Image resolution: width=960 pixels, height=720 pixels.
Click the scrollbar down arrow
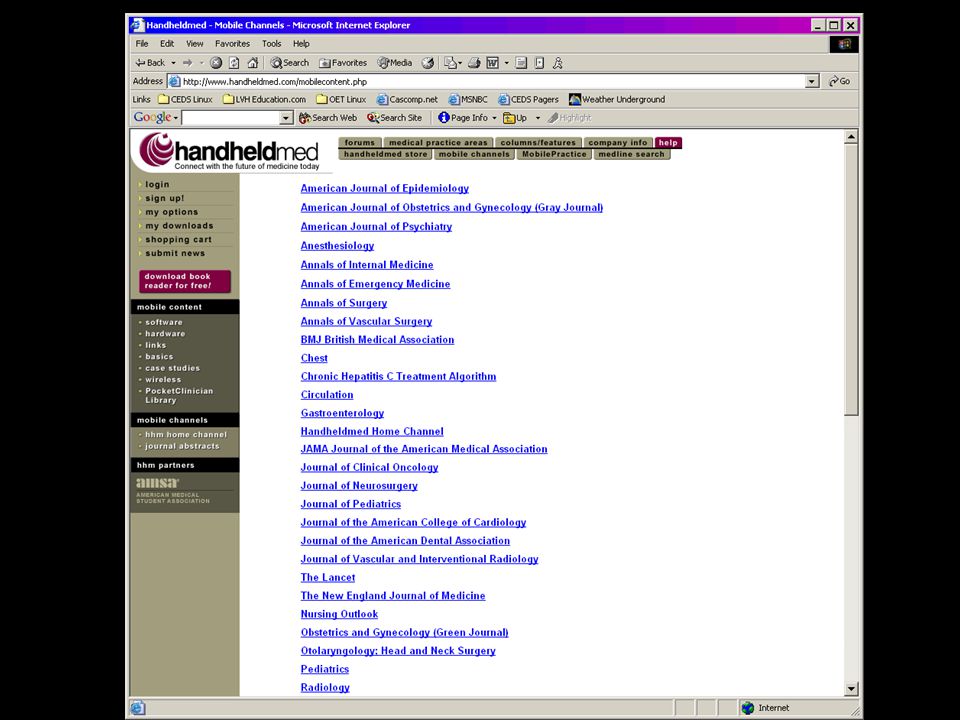[851, 689]
